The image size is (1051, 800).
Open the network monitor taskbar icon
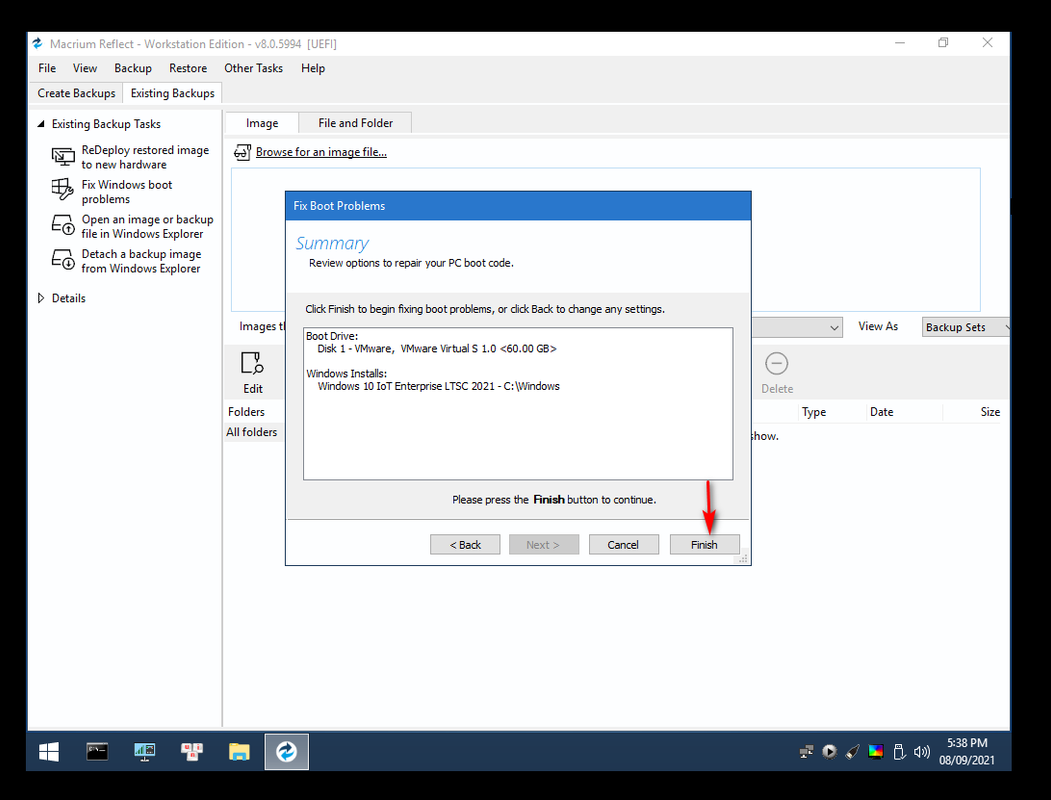pyautogui.click(x=144, y=752)
